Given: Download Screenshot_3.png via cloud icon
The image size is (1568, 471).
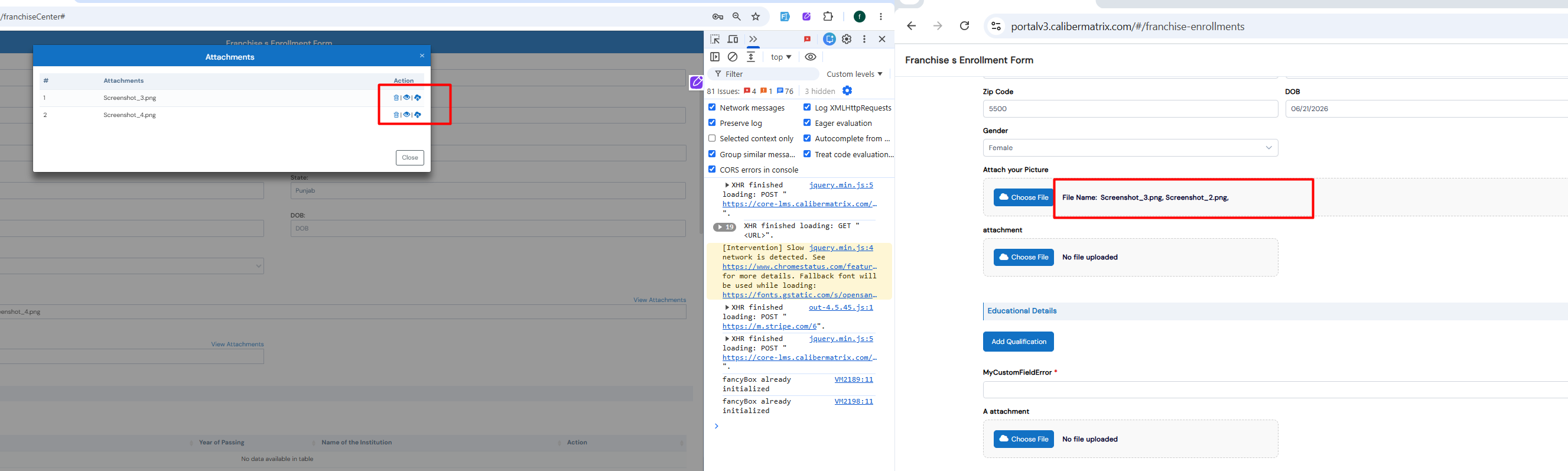Looking at the screenshot, I should click(x=418, y=98).
